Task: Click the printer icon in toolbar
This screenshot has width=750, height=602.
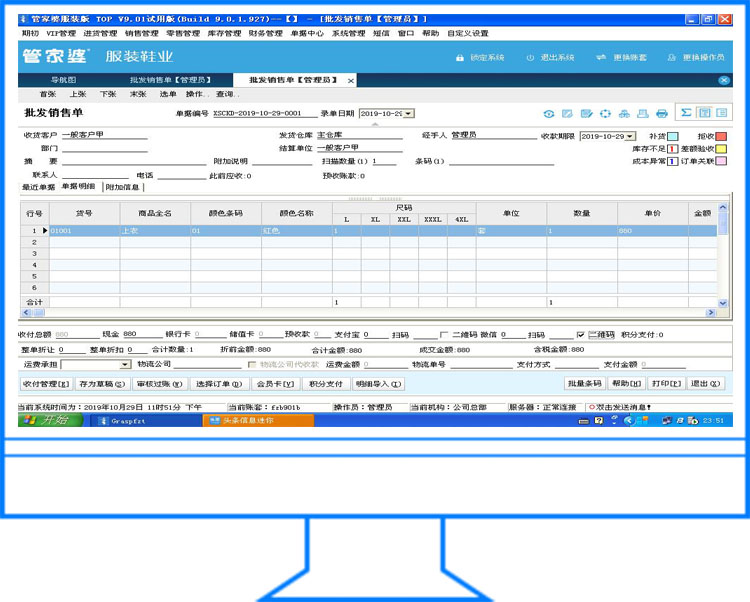Action: [x=661, y=114]
